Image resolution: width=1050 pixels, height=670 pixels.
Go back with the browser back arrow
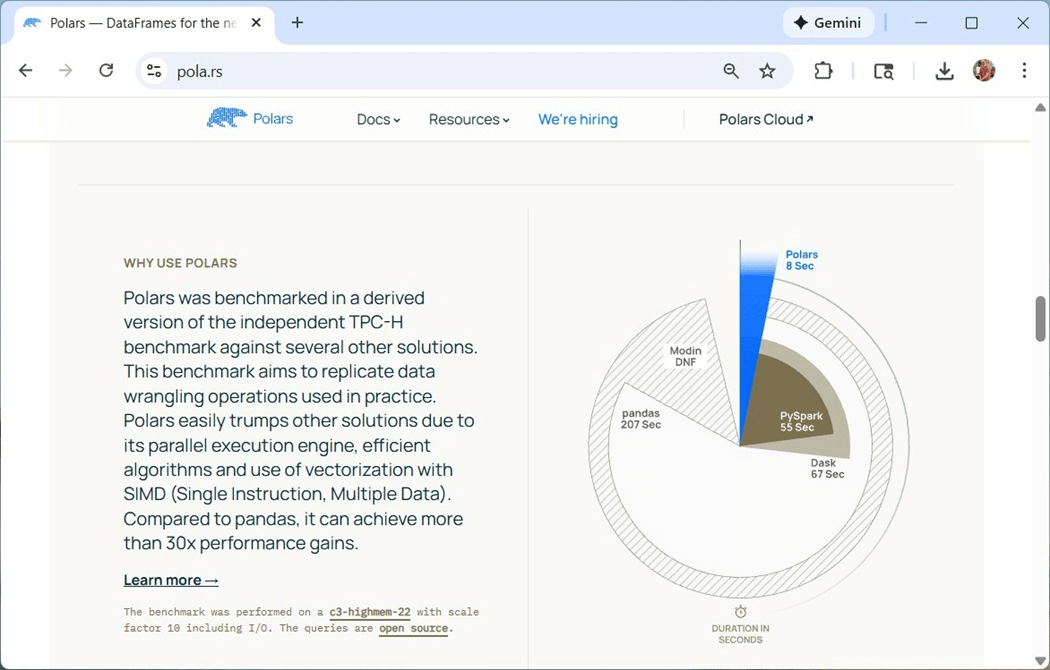click(x=25, y=70)
